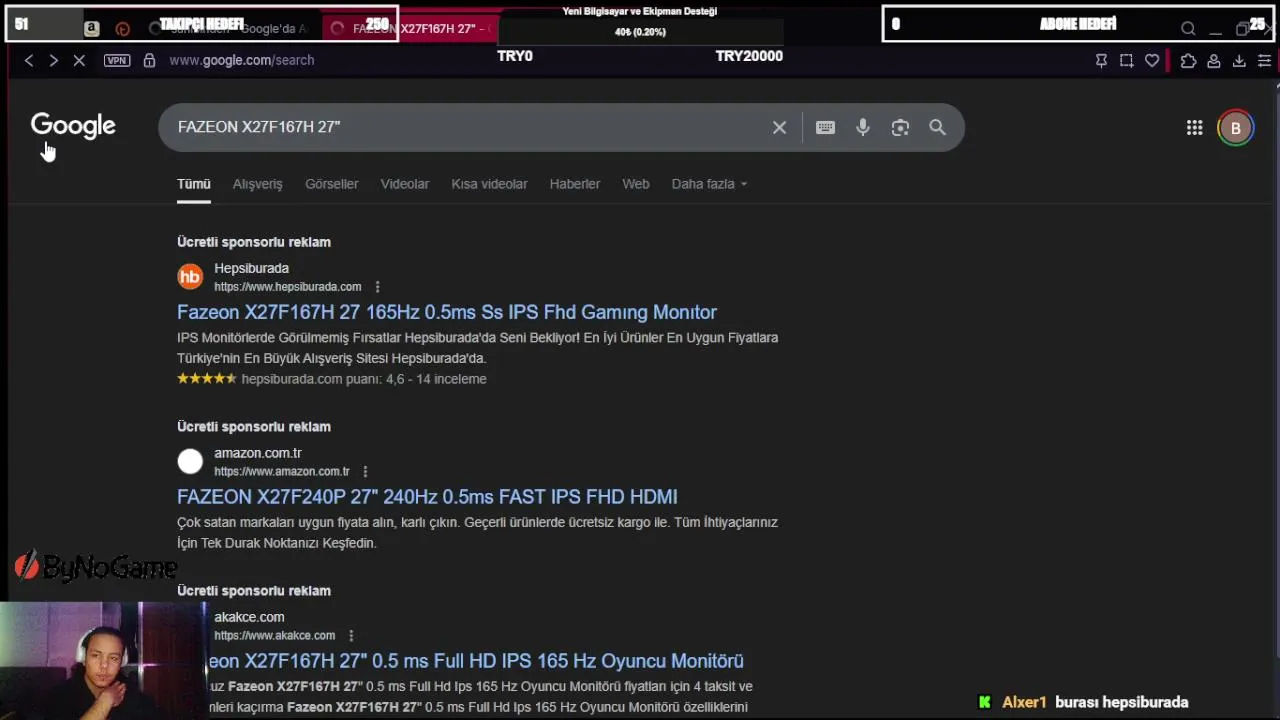Image resolution: width=1280 pixels, height=720 pixels.
Task: Open more options for amazon.com.tr ad
Action: pyautogui.click(x=365, y=472)
